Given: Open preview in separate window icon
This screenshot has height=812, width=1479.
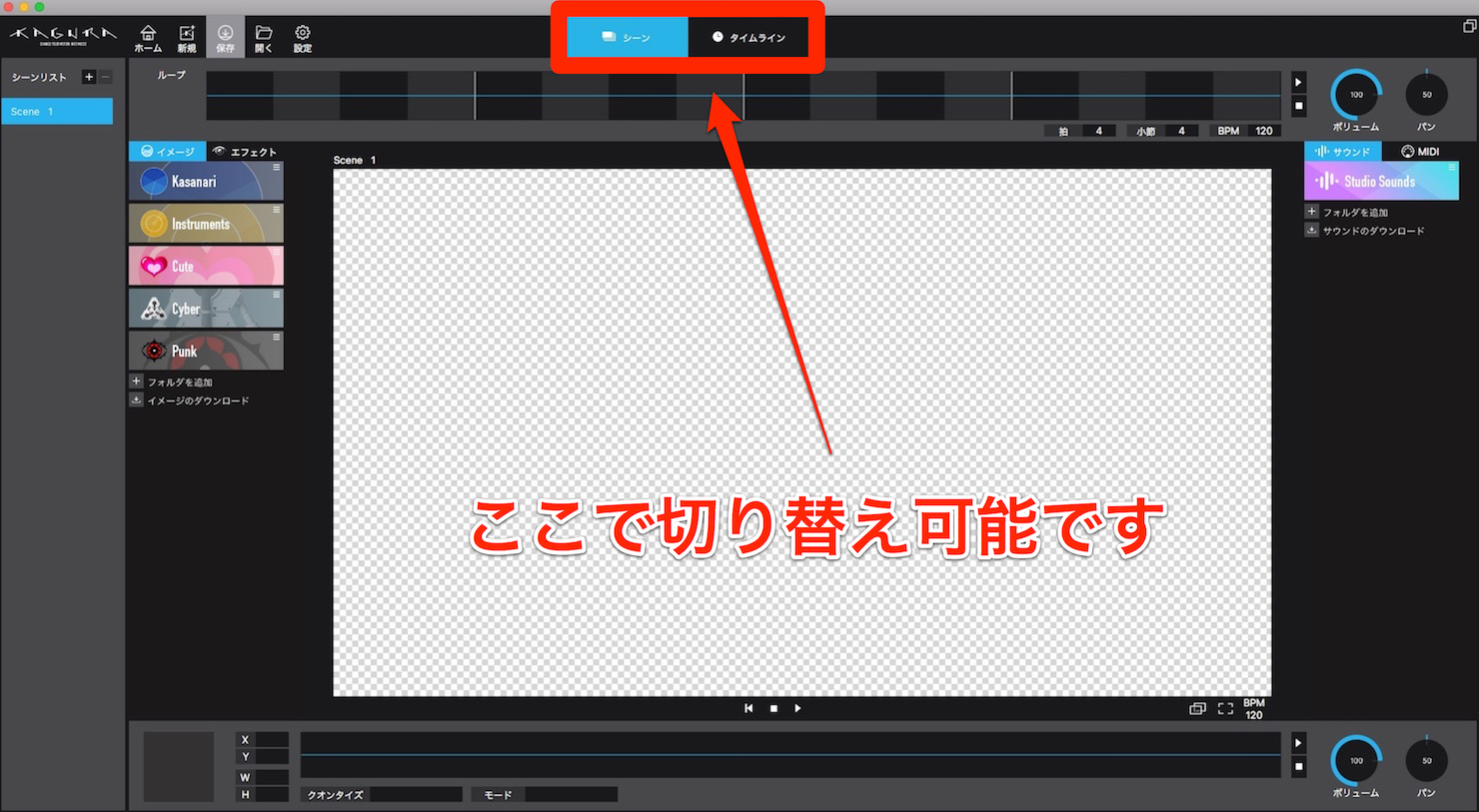Looking at the screenshot, I should pyautogui.click(x=1197, y=708).
